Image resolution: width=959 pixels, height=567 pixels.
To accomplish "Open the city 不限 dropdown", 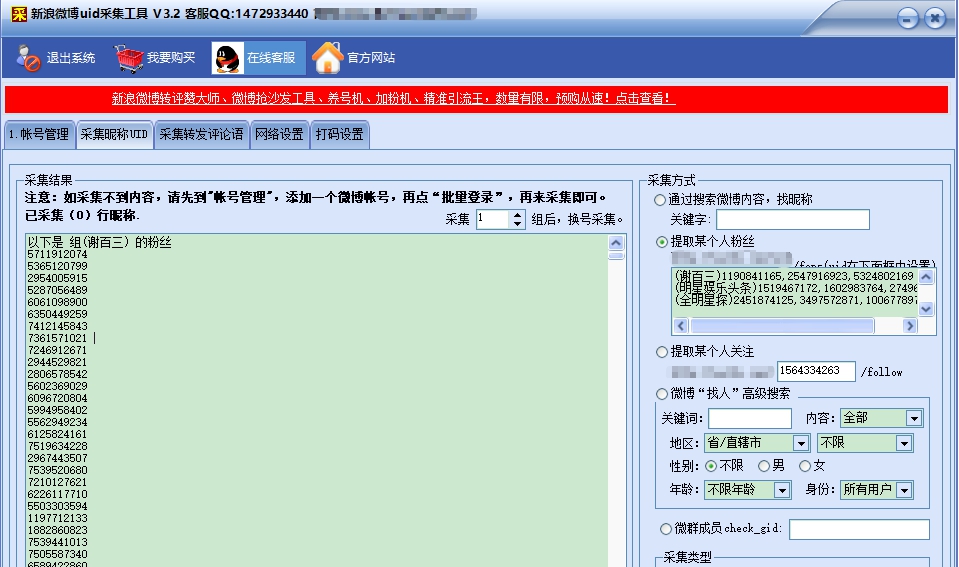I will coord(865,443).
